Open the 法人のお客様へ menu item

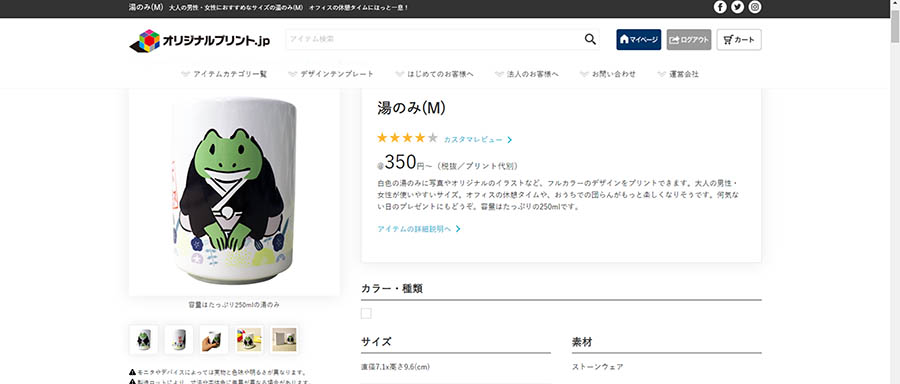527,74
